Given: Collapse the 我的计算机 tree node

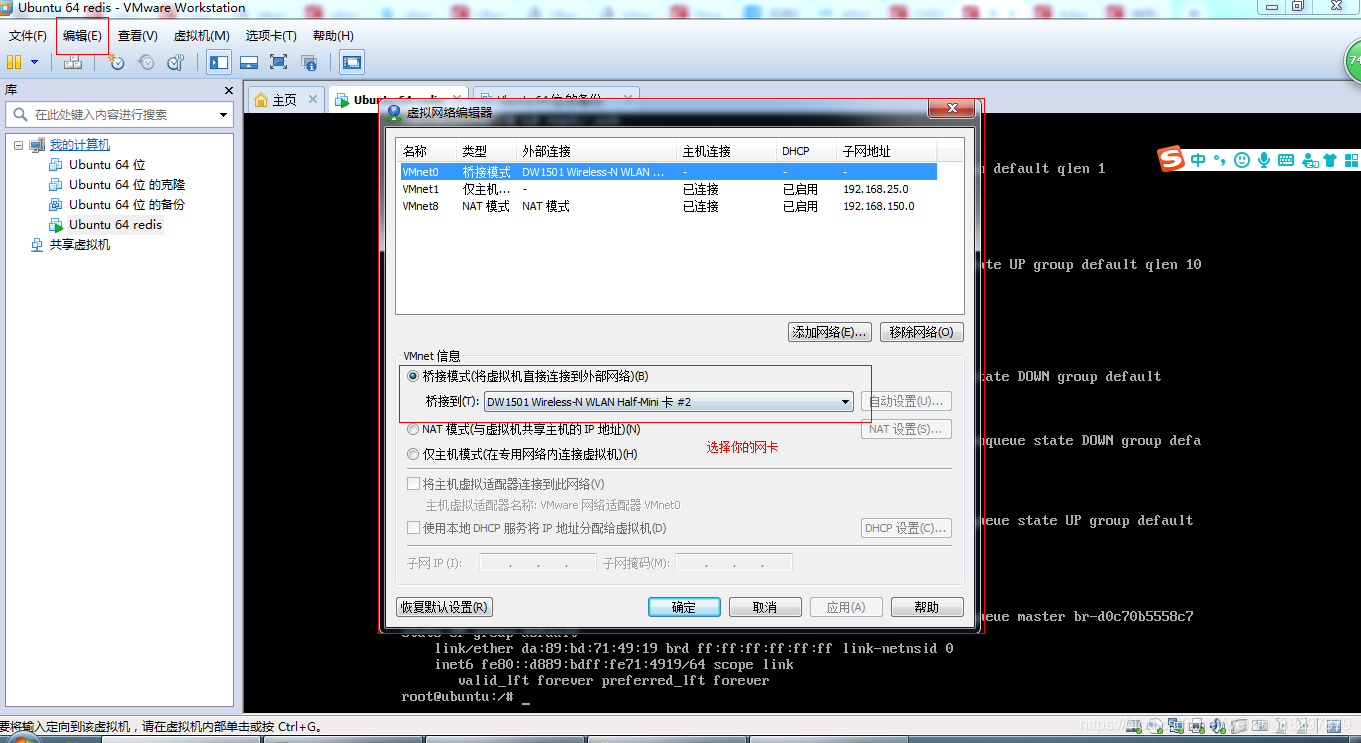Looking at the screenshot, I should [x=18, y=145].
